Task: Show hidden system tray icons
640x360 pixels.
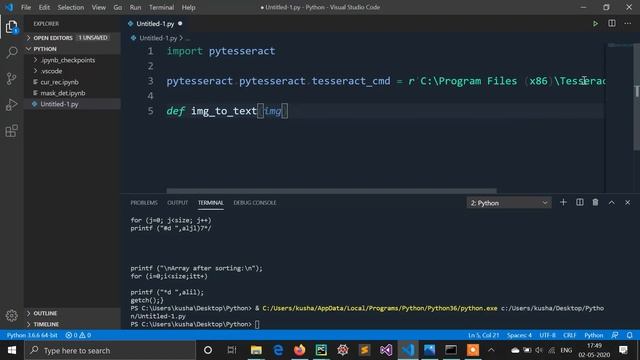Action: (491, 350)
